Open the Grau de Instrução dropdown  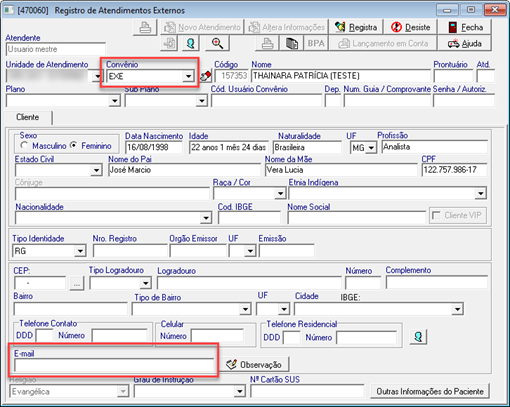point(239,391)
